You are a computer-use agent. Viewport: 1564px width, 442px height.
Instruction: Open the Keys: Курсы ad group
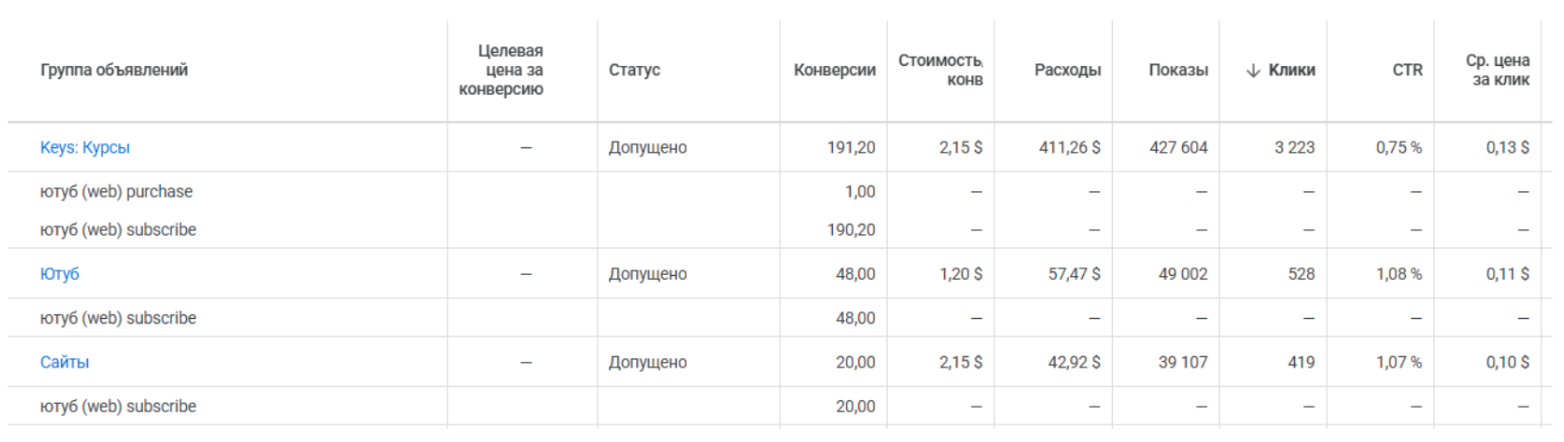(x=85, y=147)
